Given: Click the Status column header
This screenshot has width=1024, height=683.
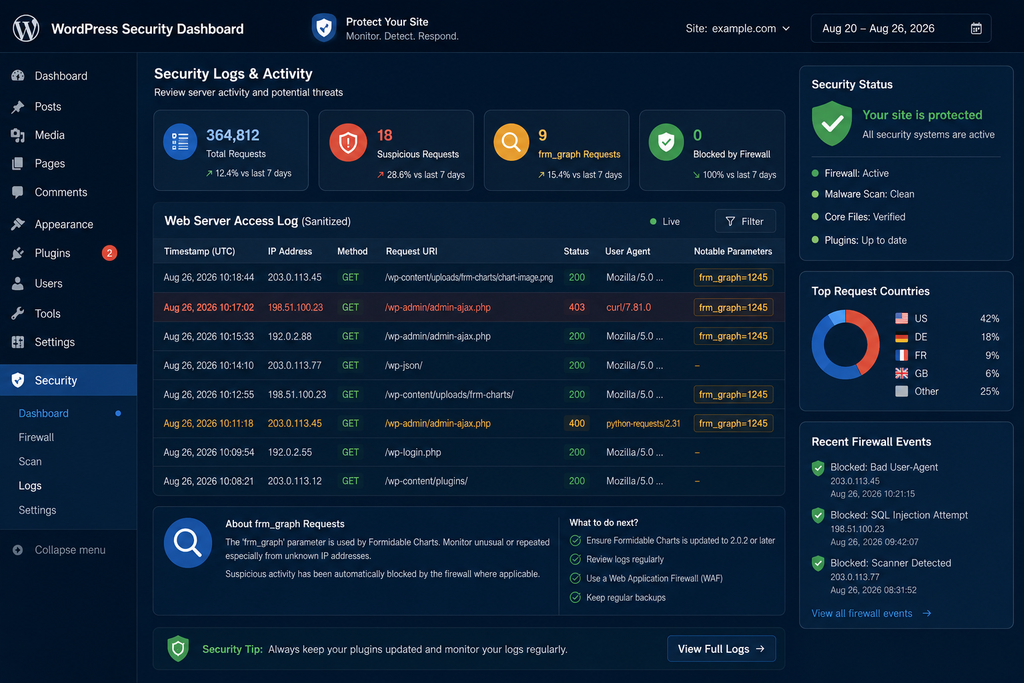Looking at the screenshot, I should [576, 251].
